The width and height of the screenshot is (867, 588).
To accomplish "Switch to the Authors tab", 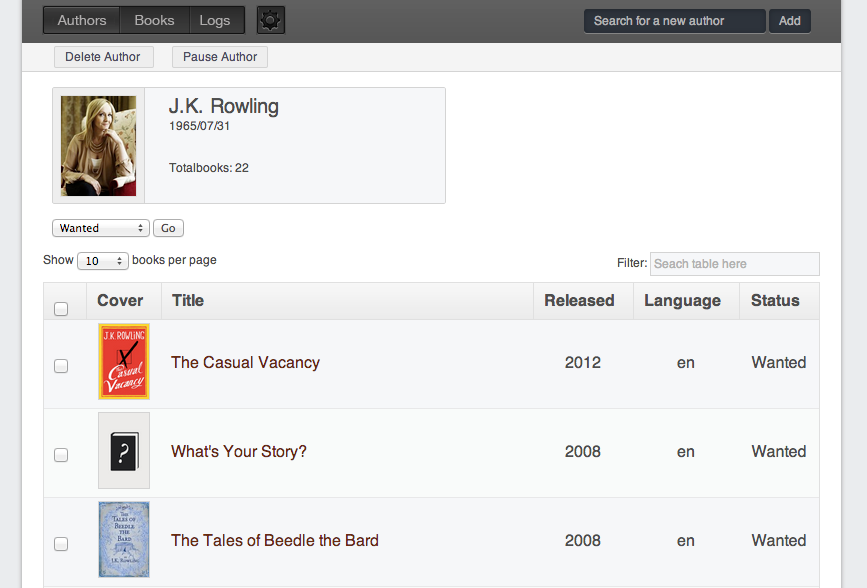I will point(82,20).
